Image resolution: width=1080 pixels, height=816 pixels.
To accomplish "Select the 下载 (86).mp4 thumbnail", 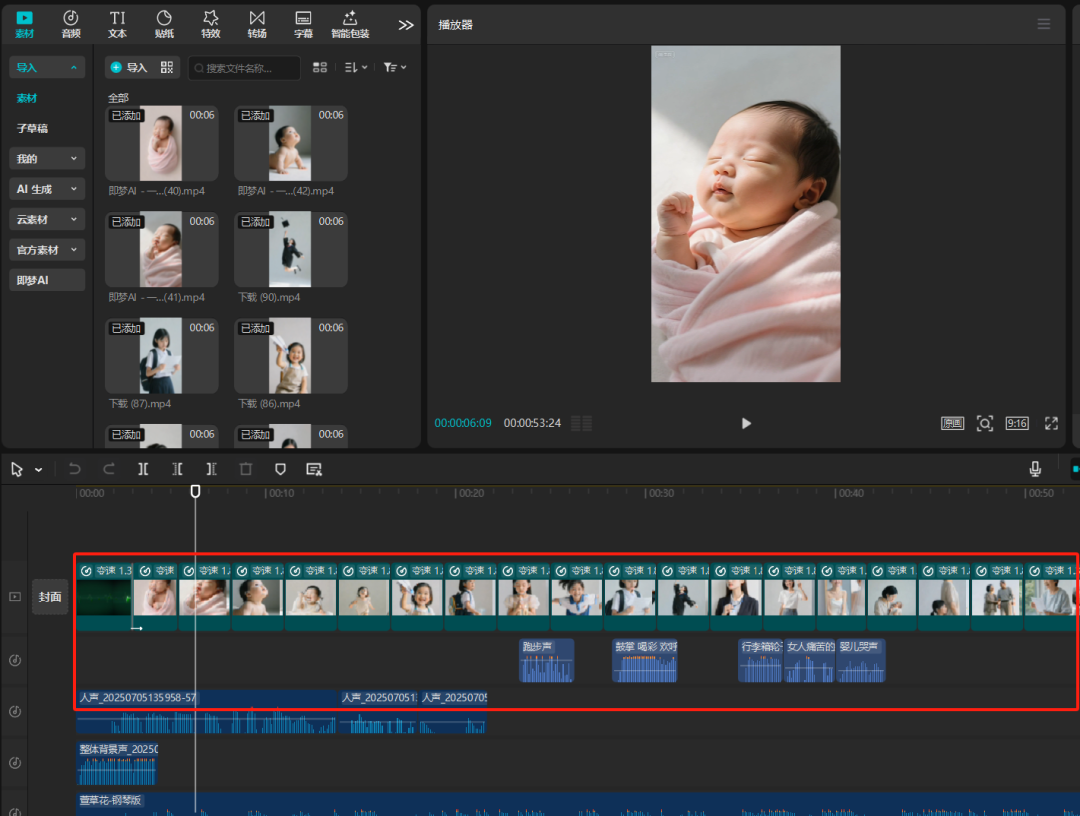I will tap(290, 356).
